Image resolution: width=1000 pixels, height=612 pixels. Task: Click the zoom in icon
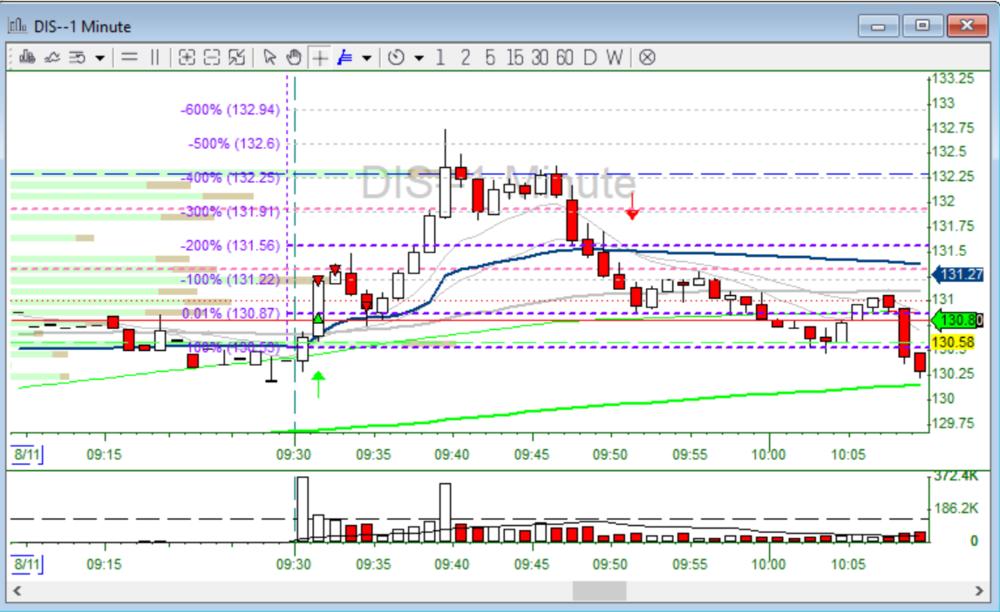pos(186,57)
